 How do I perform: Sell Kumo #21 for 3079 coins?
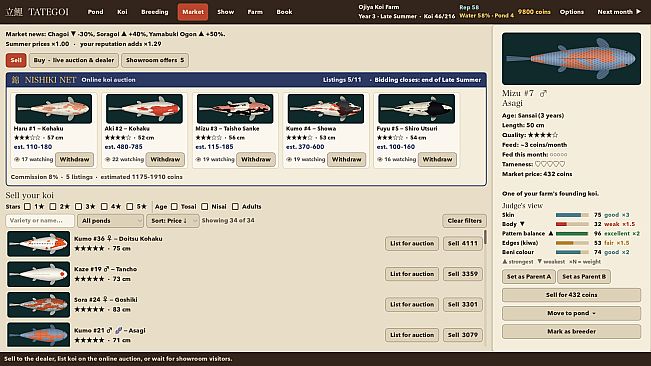[463, 335]
